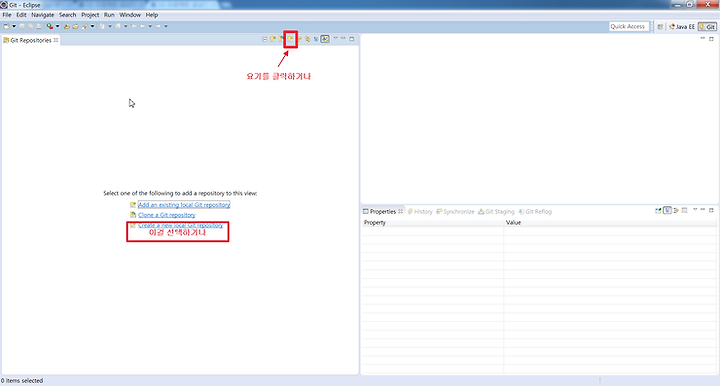This screenshot has height=386, width=720.
Task: Open the Search menu
Action: pos(68,15)
